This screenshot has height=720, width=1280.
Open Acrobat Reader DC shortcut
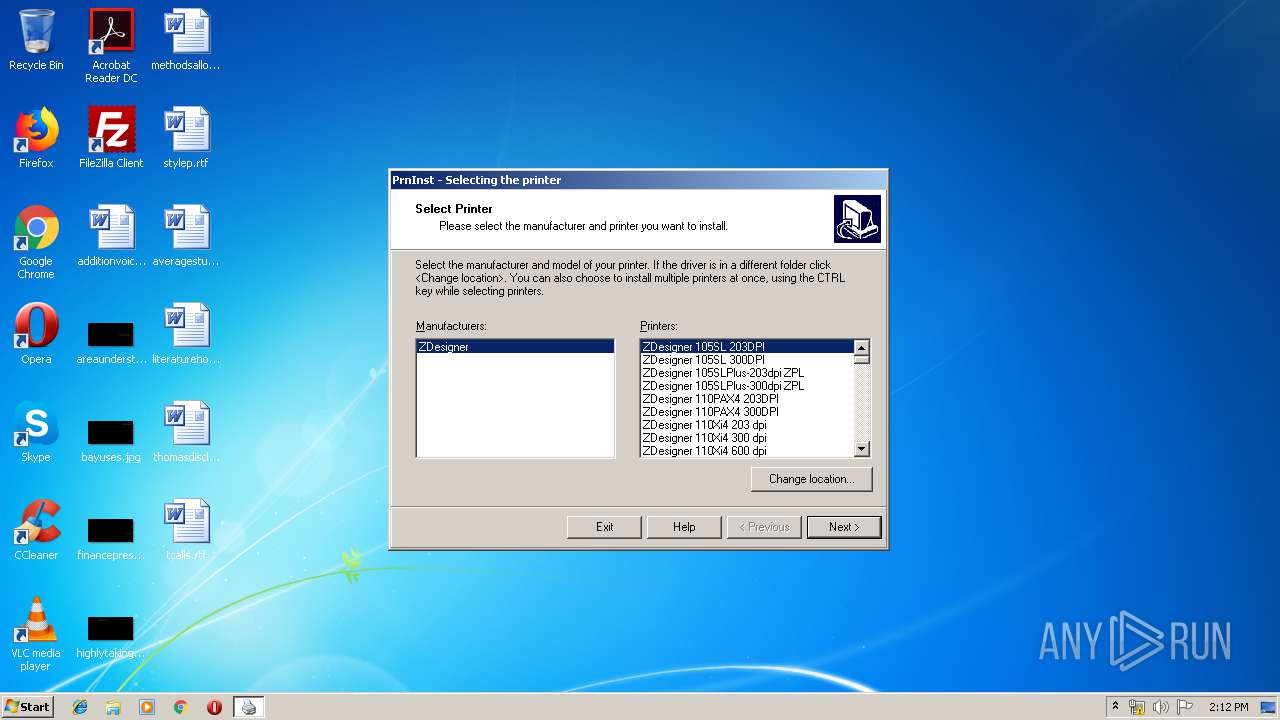(111, 46)
